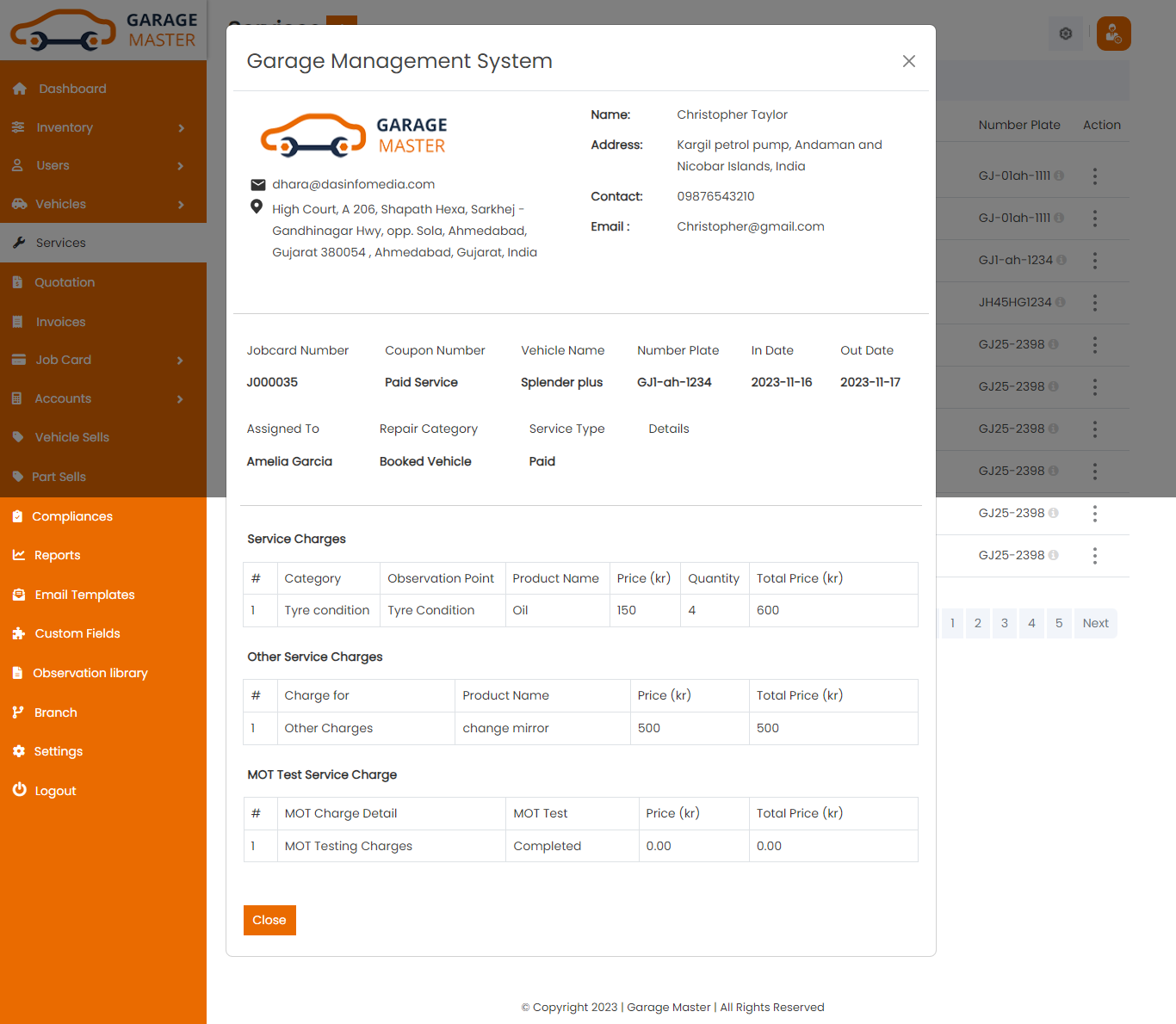Dismiss the modal with the X button
Image resolution: width=1176 pixels, height=1024 pixels.
[908, 61]
